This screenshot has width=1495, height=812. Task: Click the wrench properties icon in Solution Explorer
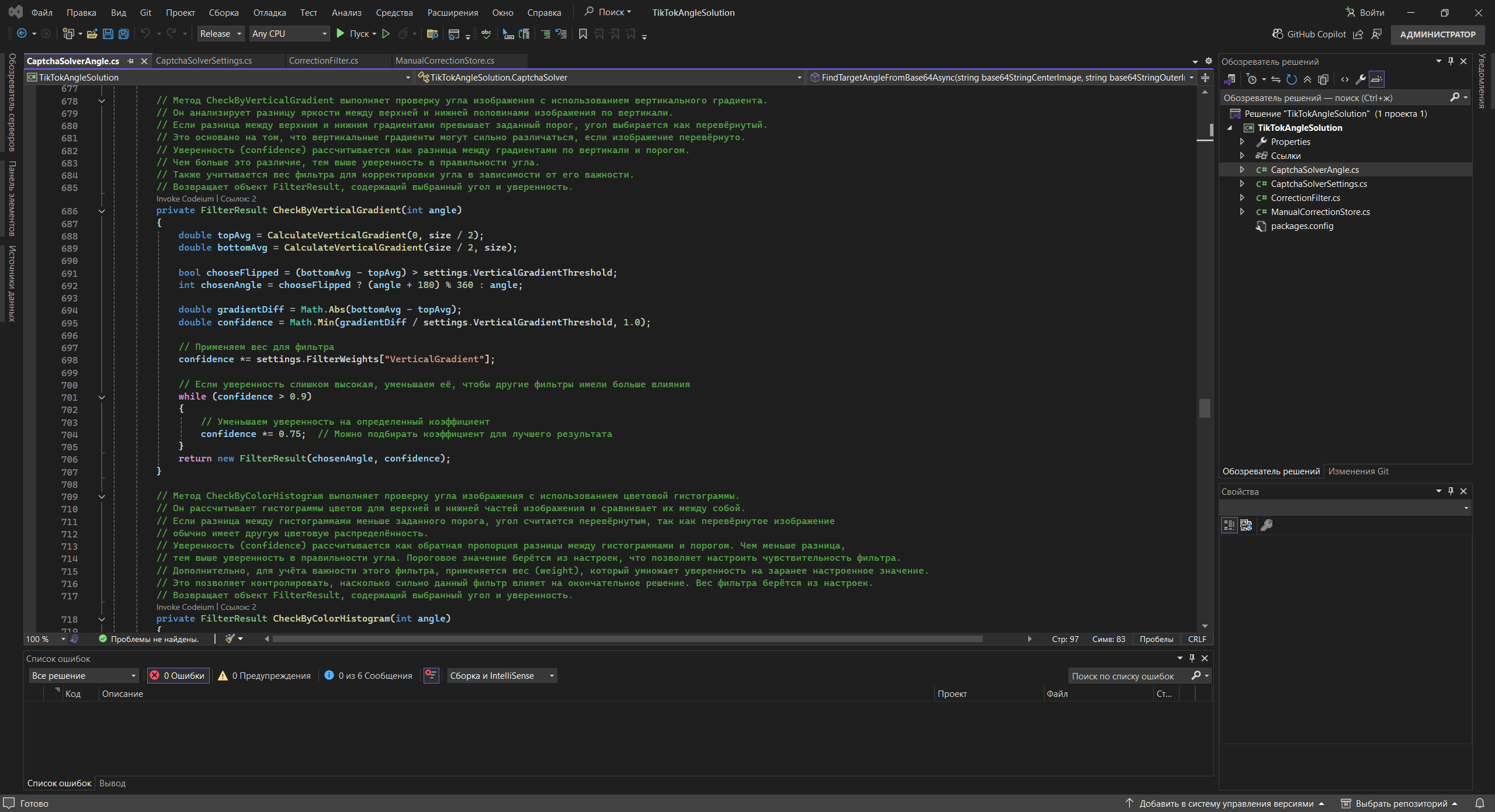pyautogui.click(x=1360, y=79)
